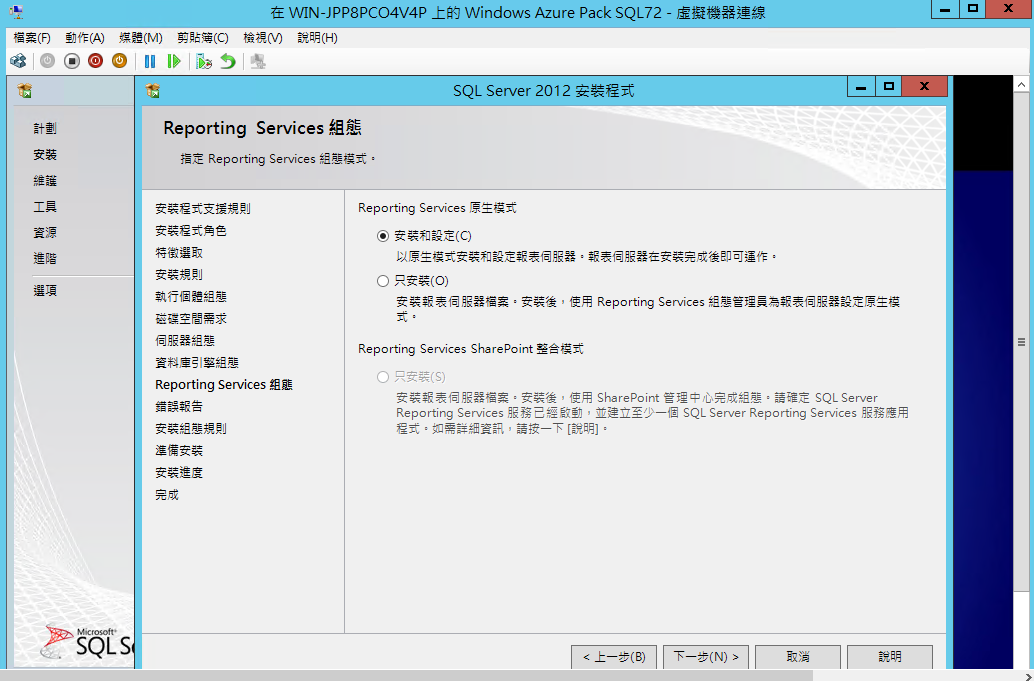Open the 進階 section in Installation Center
The width and height of the screenshot is (1034, 681).
pyautogui.click(x=45, y=259)
